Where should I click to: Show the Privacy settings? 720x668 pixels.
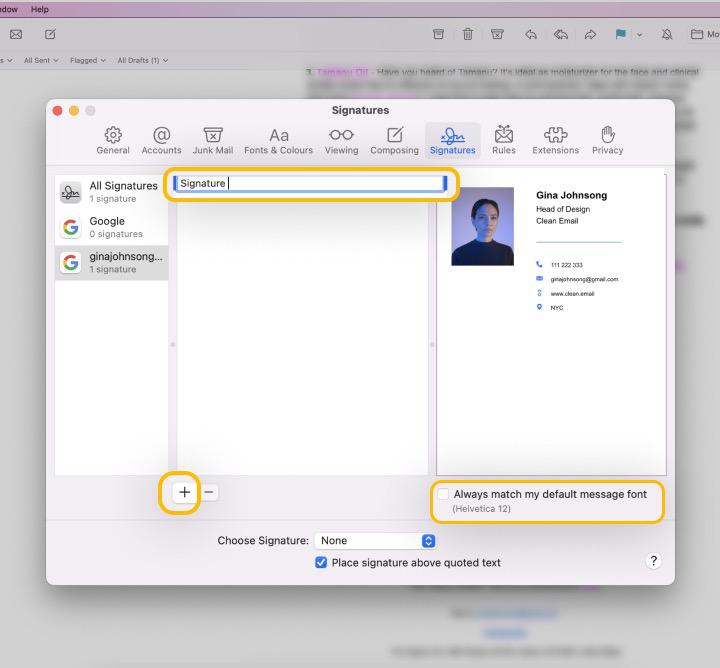(x=607, y=140)
